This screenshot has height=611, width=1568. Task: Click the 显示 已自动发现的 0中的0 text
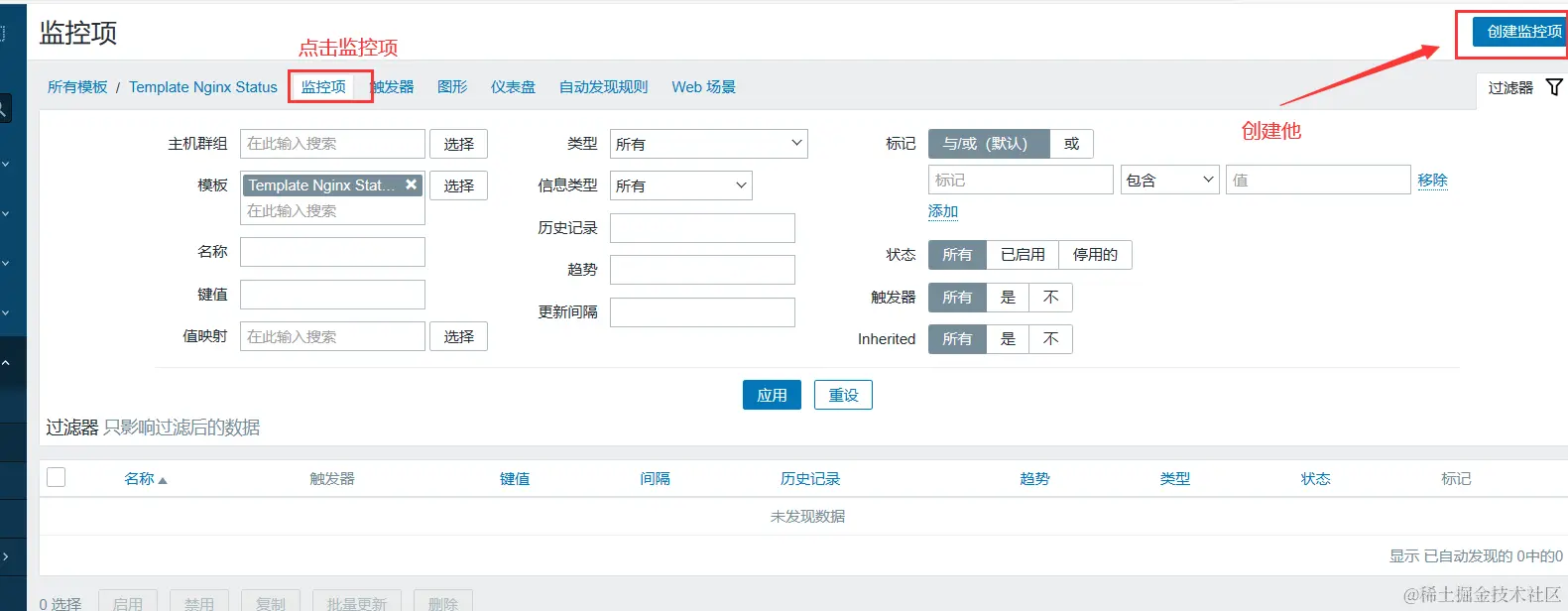1476,556
